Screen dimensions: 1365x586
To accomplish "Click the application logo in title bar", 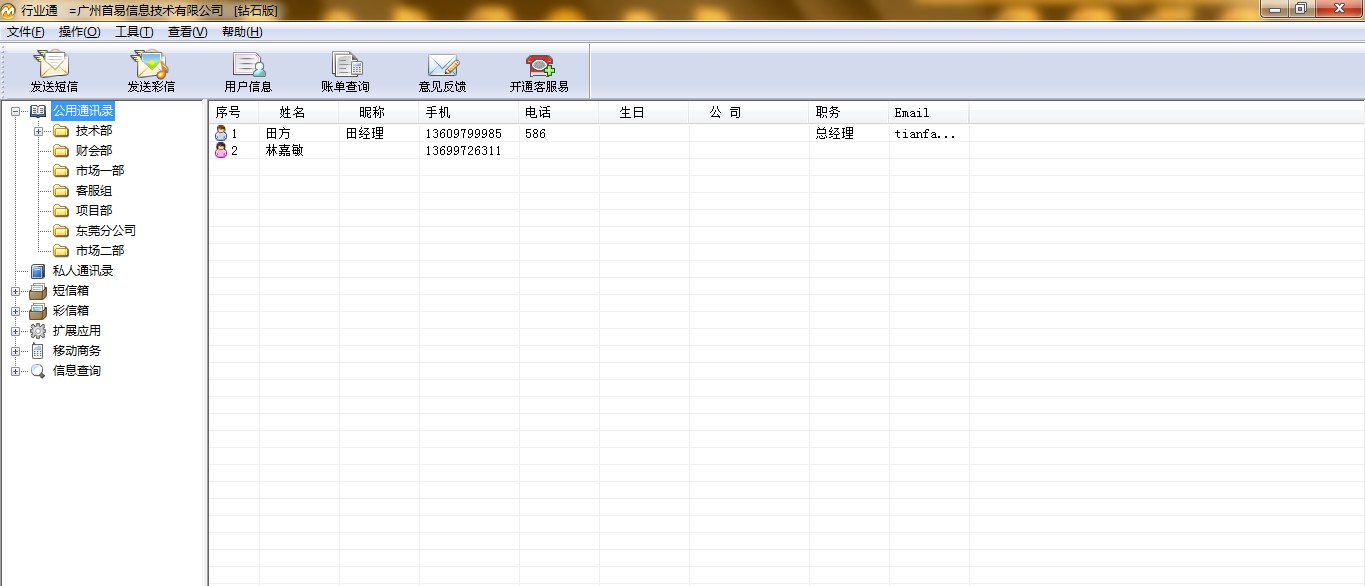I will [9, 10].
